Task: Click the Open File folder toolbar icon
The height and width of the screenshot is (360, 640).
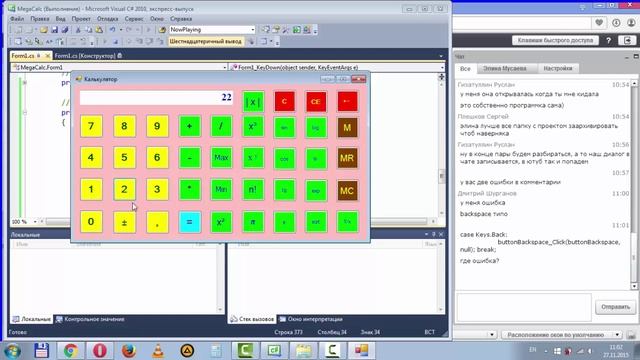Action: click(44, 30)
